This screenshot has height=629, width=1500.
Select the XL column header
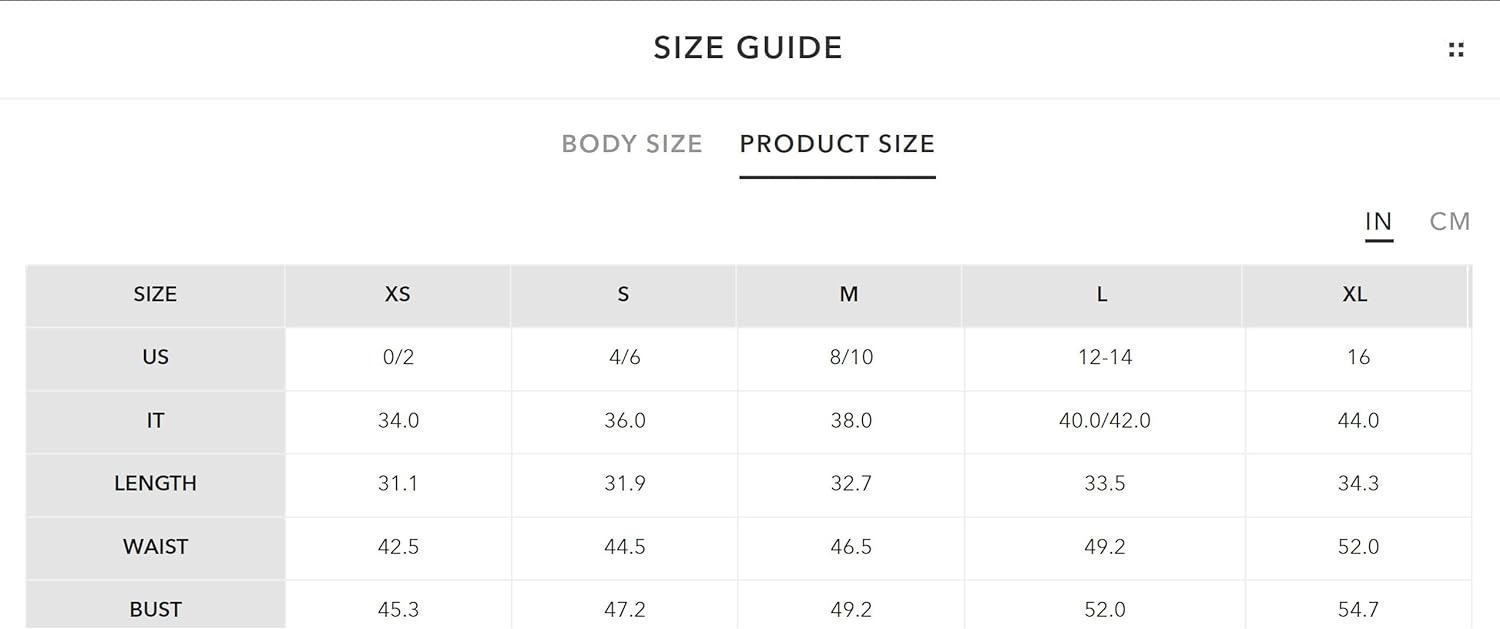click(1355, 295)
